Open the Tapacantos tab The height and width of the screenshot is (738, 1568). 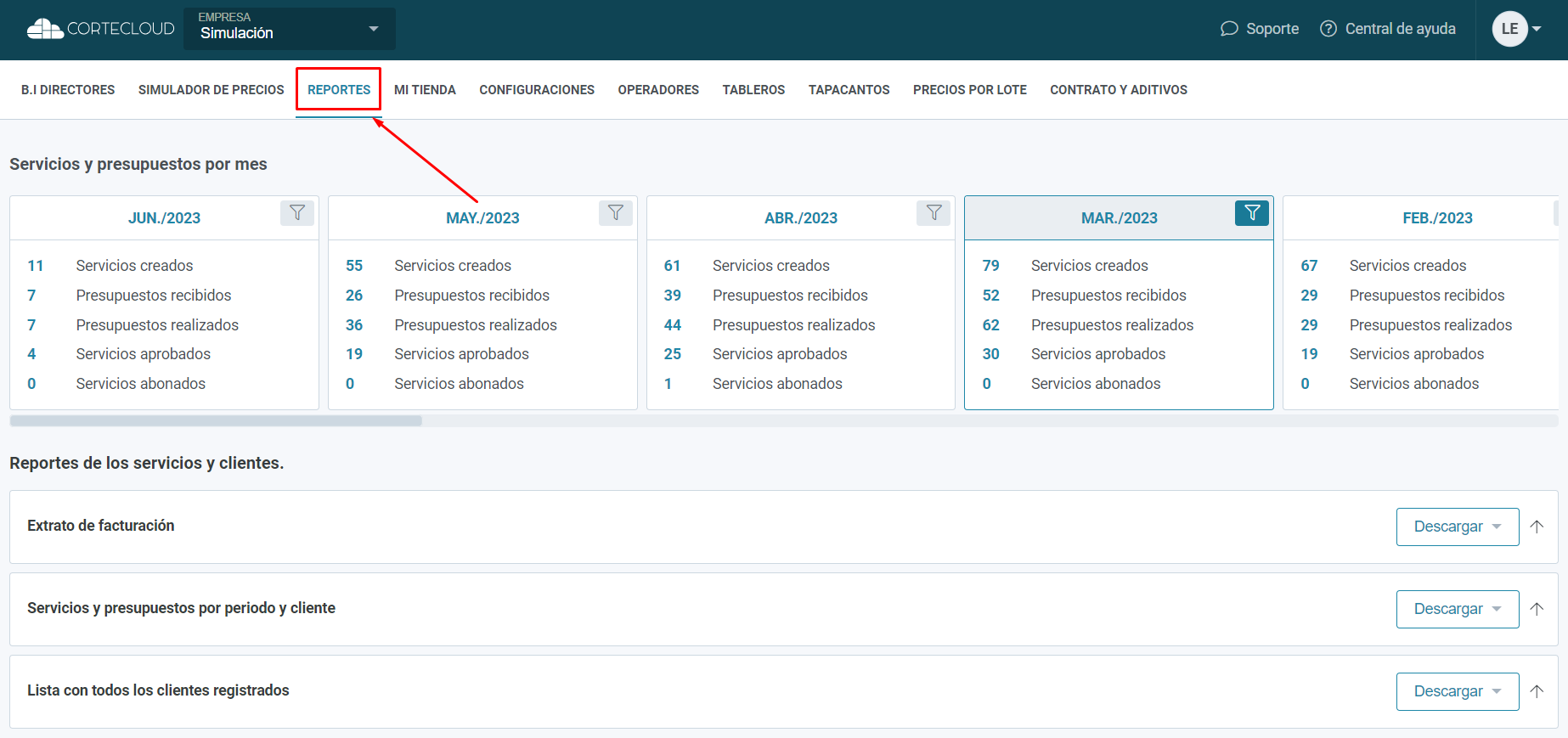pyautogui.click(x=849, y=90)
